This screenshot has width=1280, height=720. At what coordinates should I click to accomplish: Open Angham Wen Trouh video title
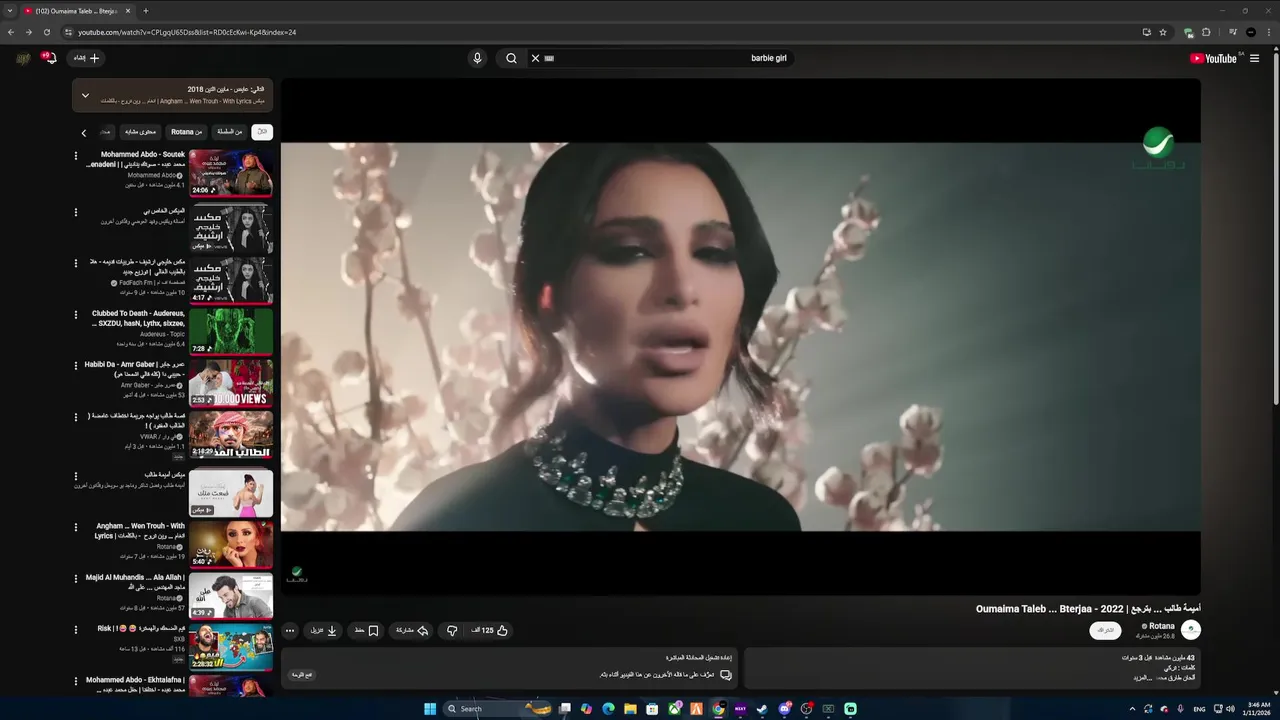tap(140, 531)
